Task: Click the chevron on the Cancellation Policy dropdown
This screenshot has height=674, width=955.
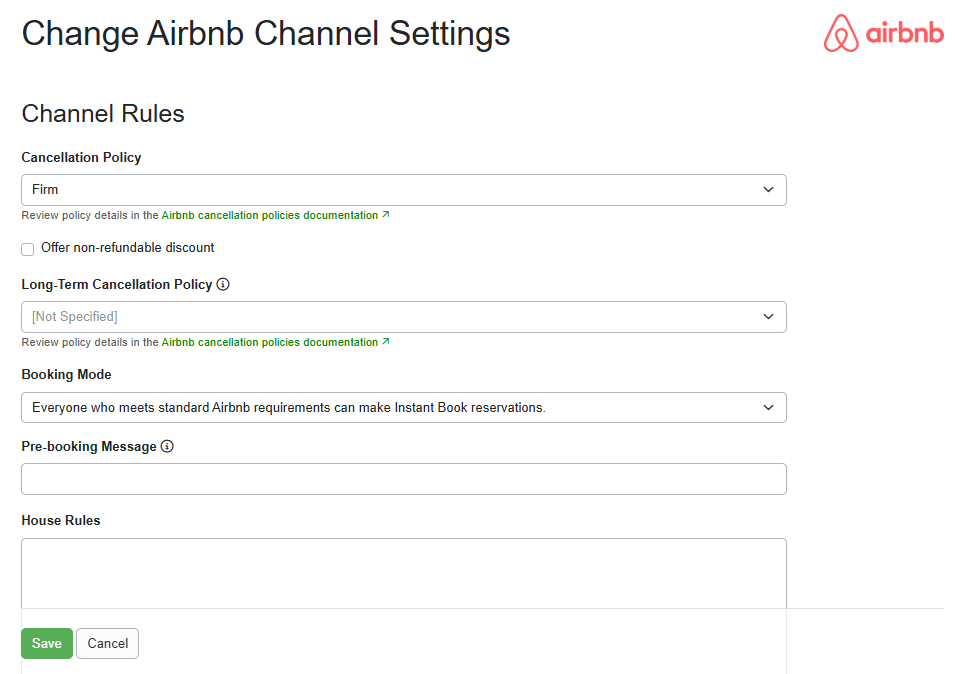Action: click(768, 189)
